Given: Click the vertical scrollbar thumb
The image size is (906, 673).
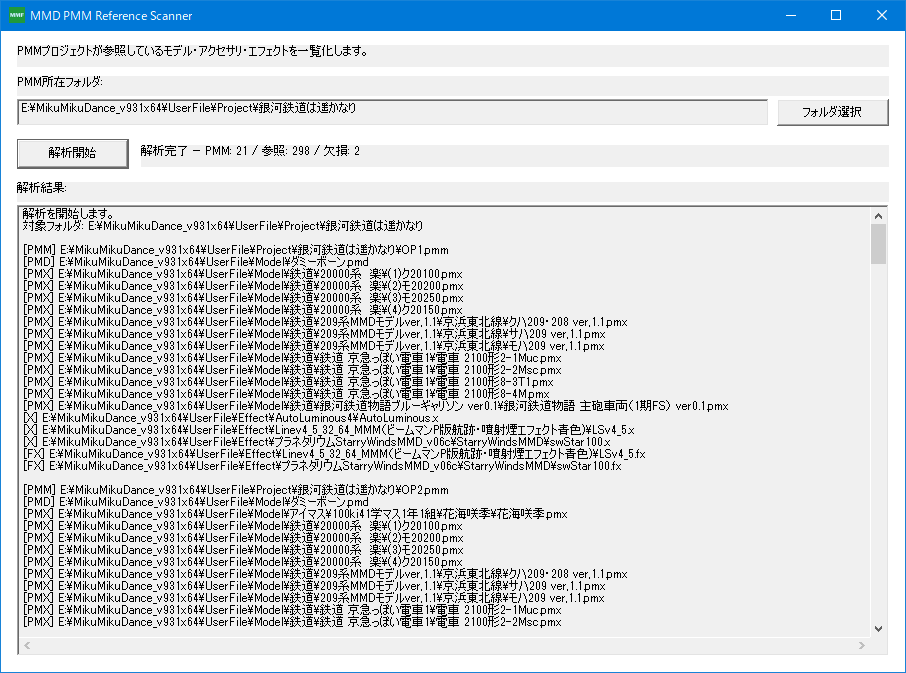Looking at the screenshot, I should [x=878, y=244].
